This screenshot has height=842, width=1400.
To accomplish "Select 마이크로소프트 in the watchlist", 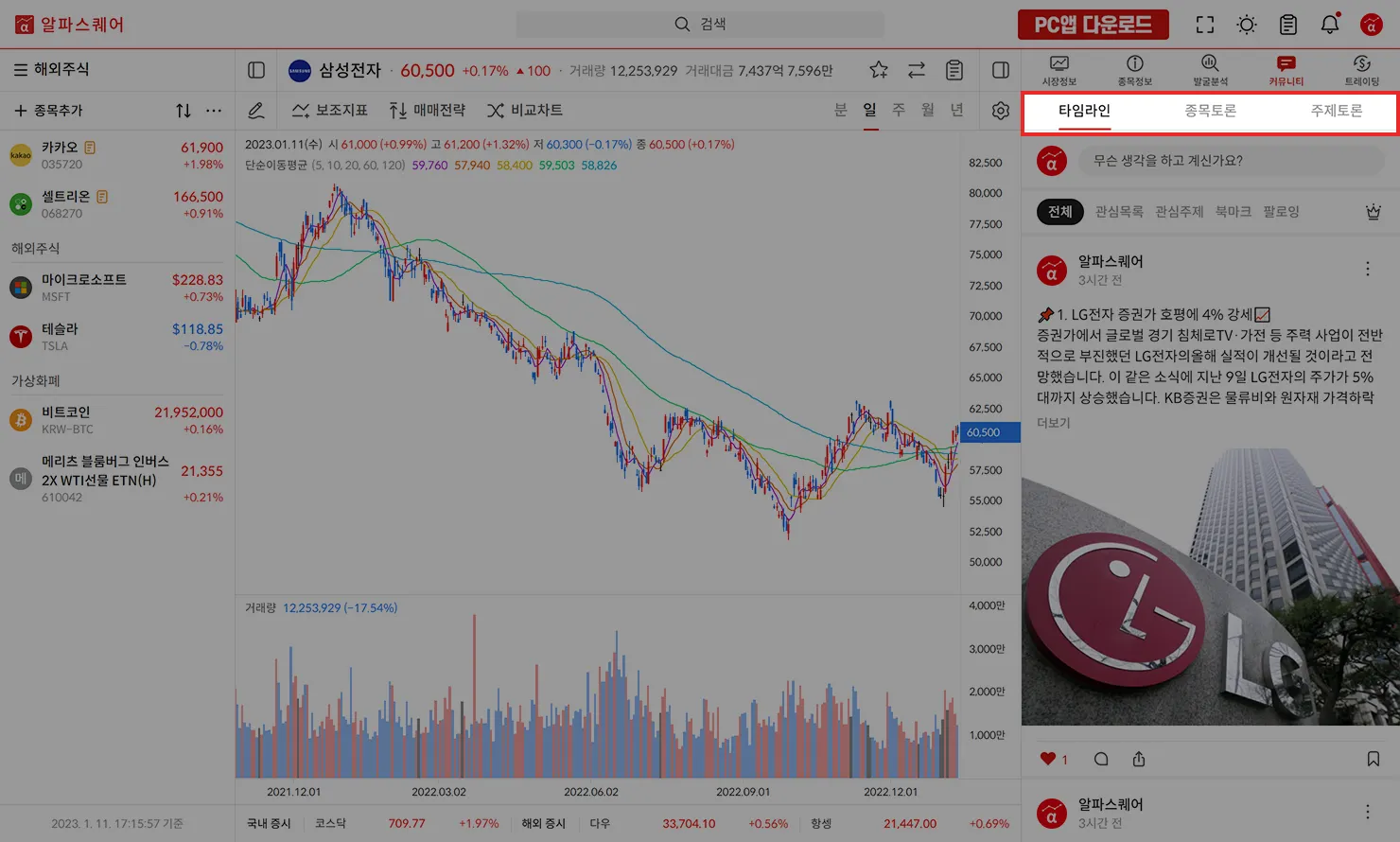I will click(x=117, y=288).
